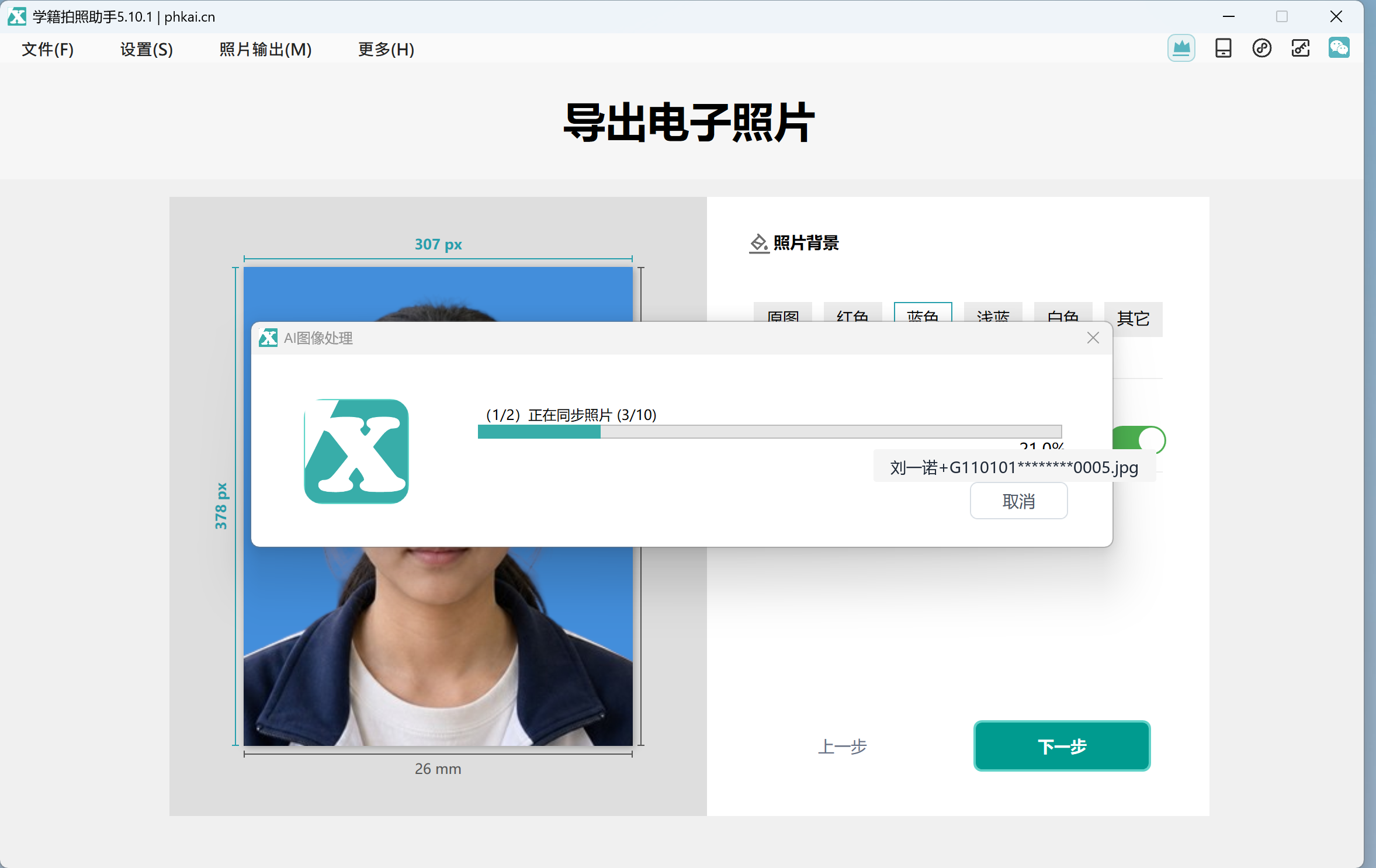Select the 蓝色 background option
This screenshot has width=1376, height=868.
923,313
